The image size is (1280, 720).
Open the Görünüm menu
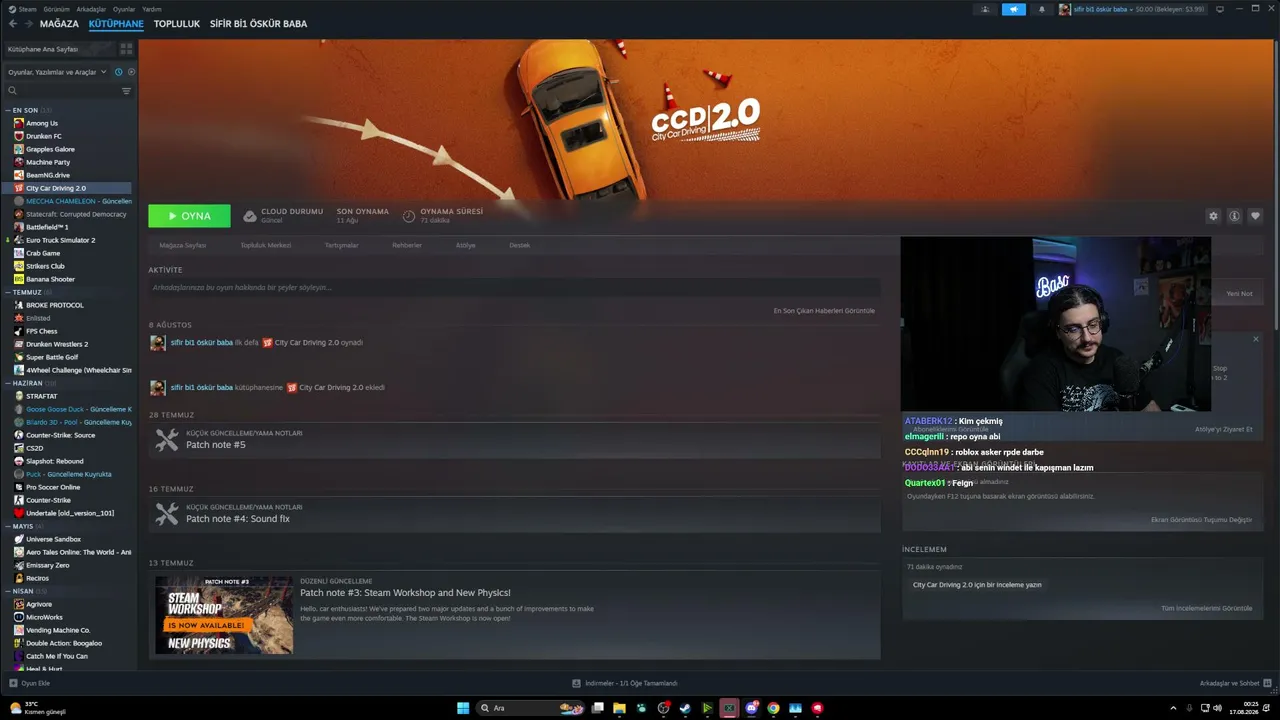[x=56, y=9]
